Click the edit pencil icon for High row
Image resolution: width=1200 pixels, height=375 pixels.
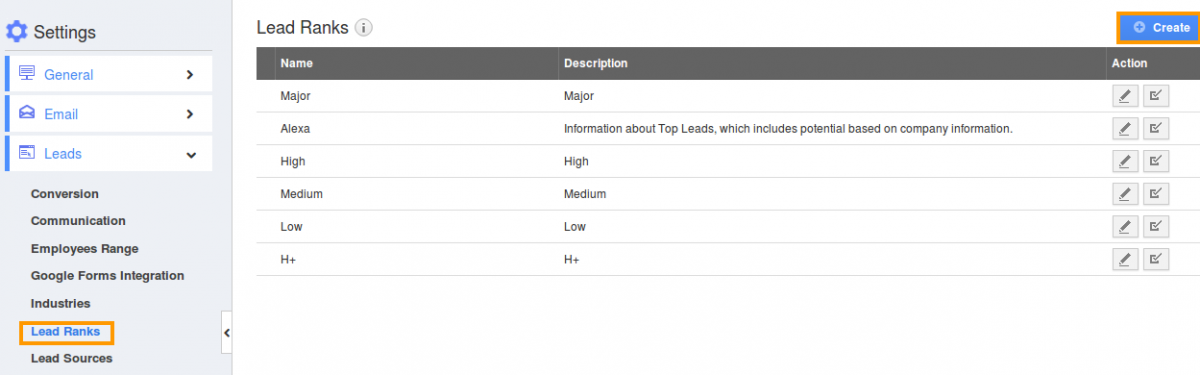tap(1125, 161)
